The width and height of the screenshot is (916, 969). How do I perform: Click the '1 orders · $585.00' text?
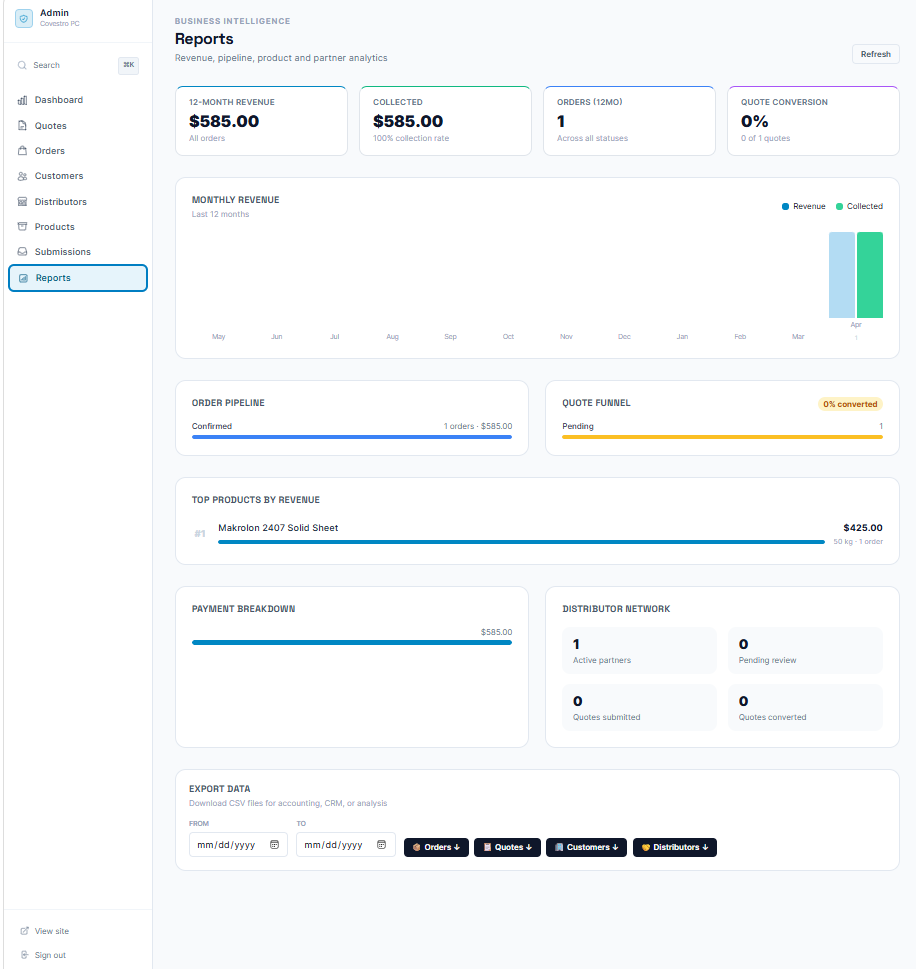(x=478, y=426)
